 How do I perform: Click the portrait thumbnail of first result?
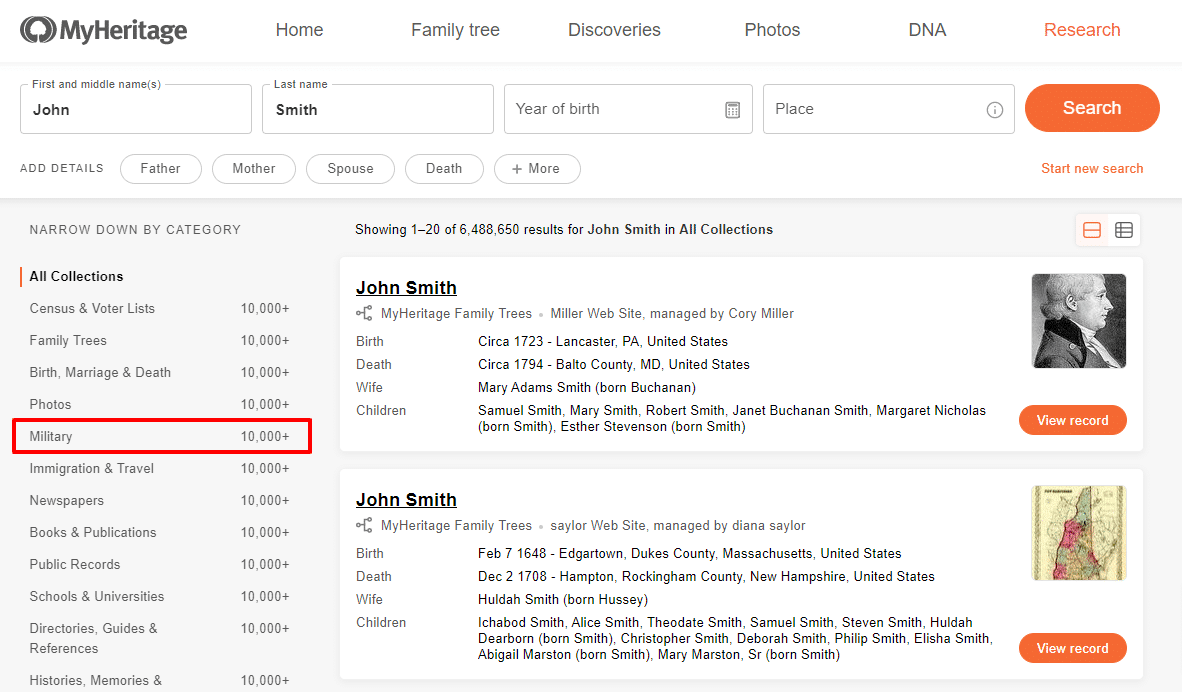[x=1079, y=321]
